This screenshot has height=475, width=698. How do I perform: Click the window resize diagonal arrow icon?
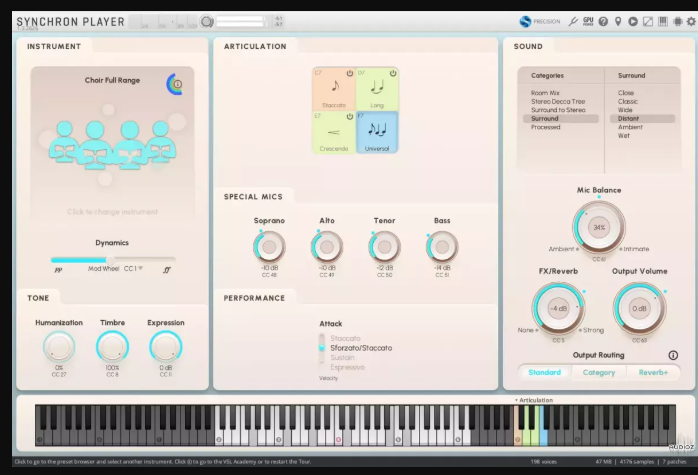[648, 21]
